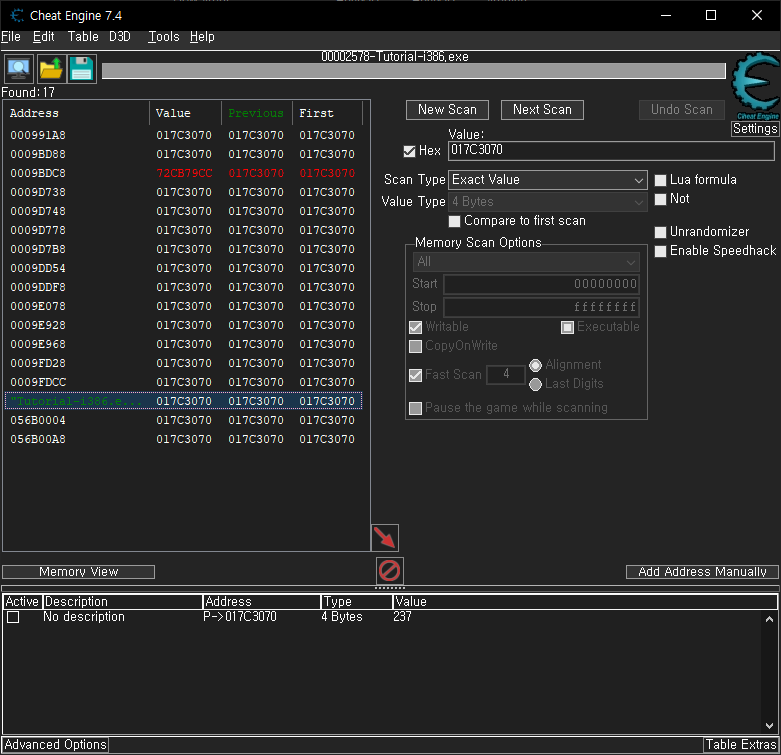Viewport: 781px width, 755px height.
Task: Click the Undo Scan button
Action: pyautogui.click(x=681, y=110)
